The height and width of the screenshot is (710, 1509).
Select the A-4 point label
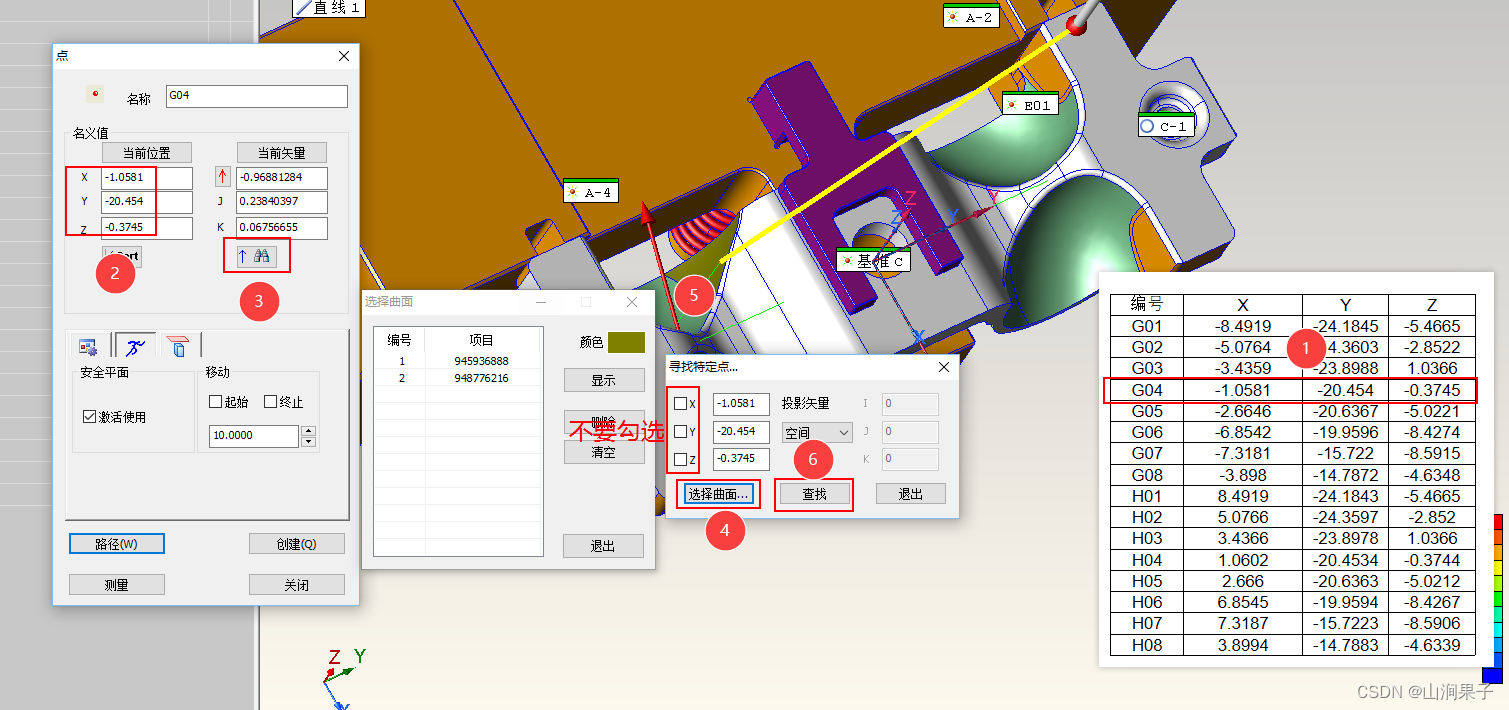tap(591, 192)
